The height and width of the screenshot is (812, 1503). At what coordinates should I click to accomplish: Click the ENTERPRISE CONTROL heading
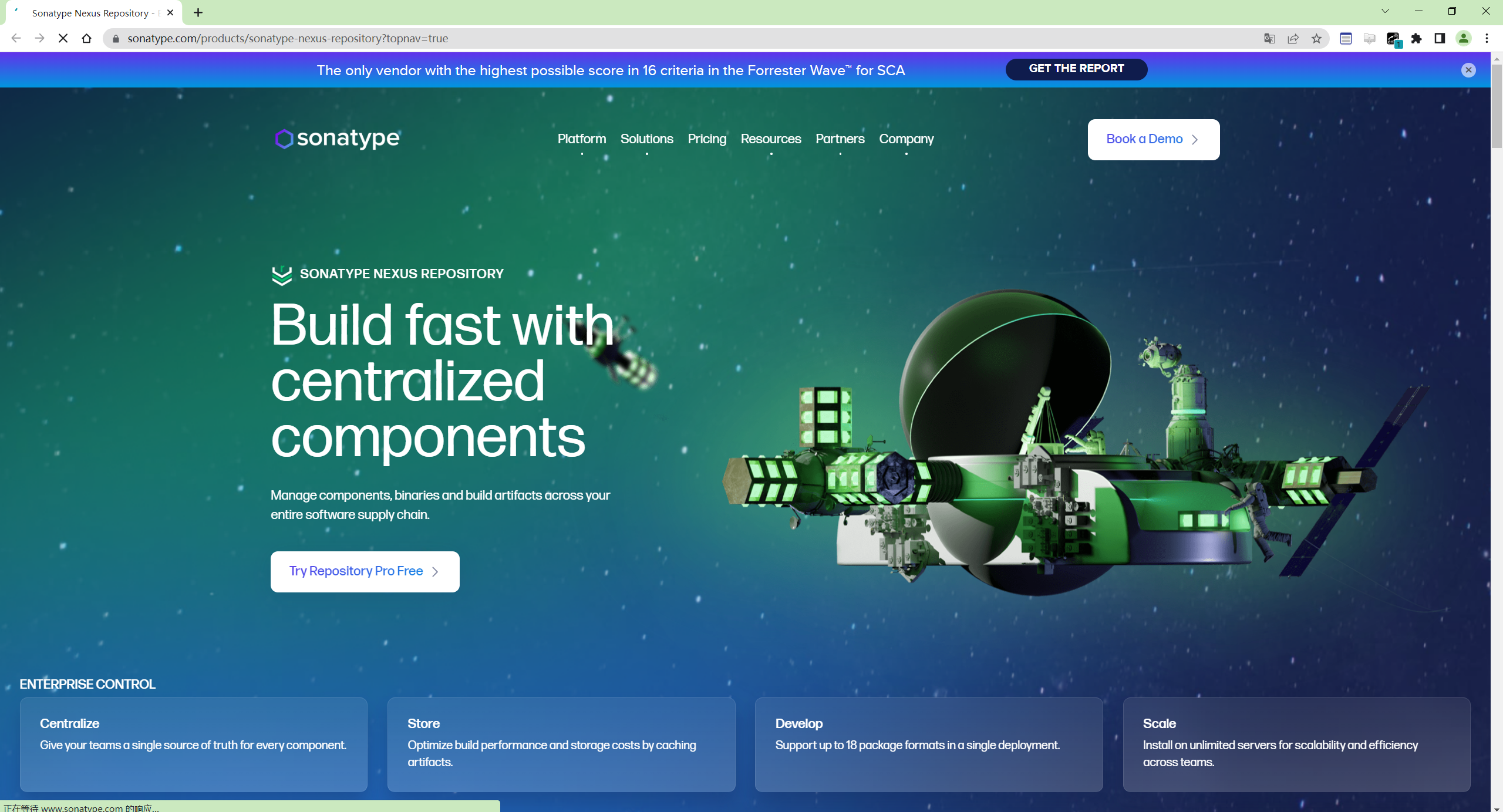pos(87,684)
